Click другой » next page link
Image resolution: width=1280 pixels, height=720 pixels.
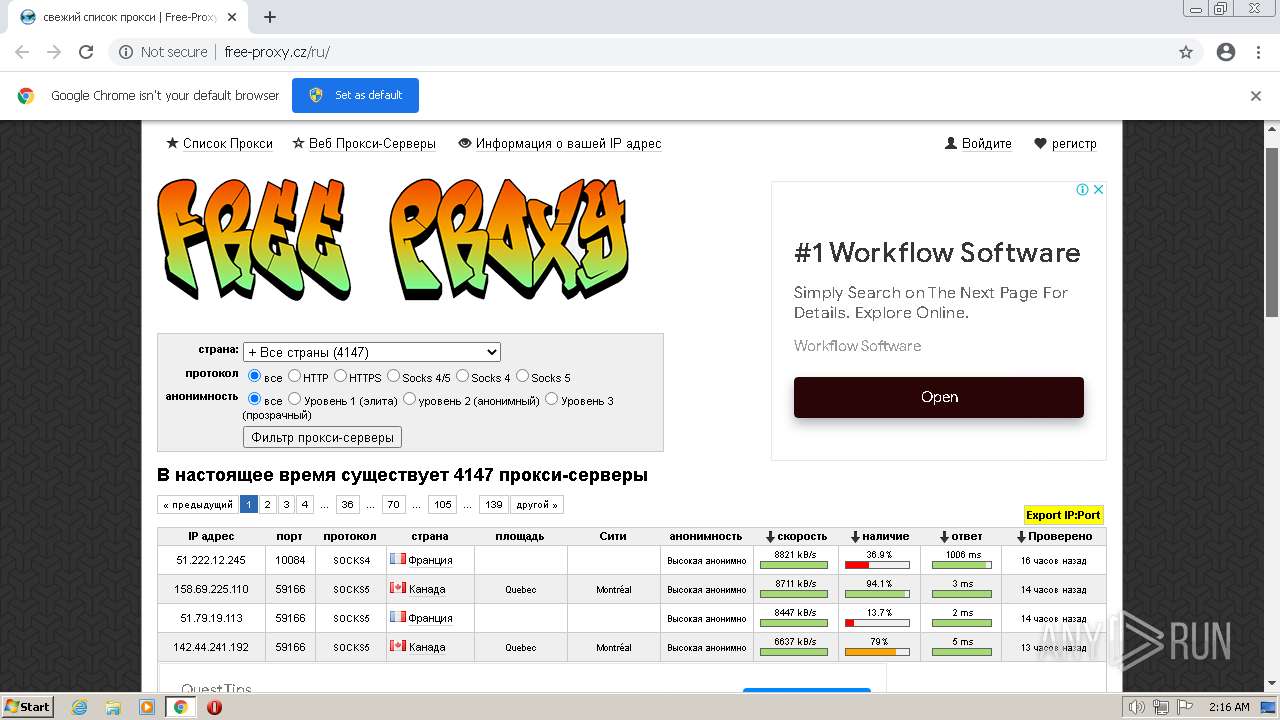point(537,505)
